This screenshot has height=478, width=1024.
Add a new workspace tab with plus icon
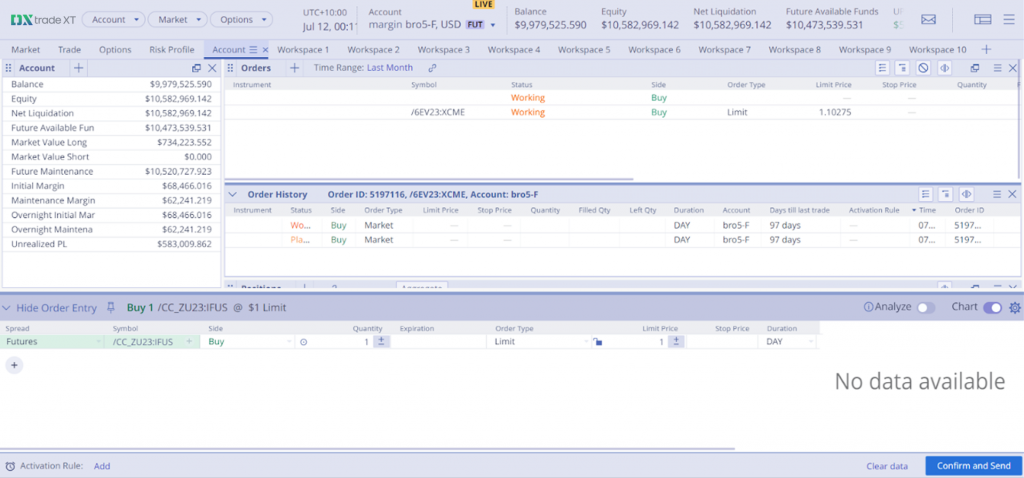tap(987, 49)
